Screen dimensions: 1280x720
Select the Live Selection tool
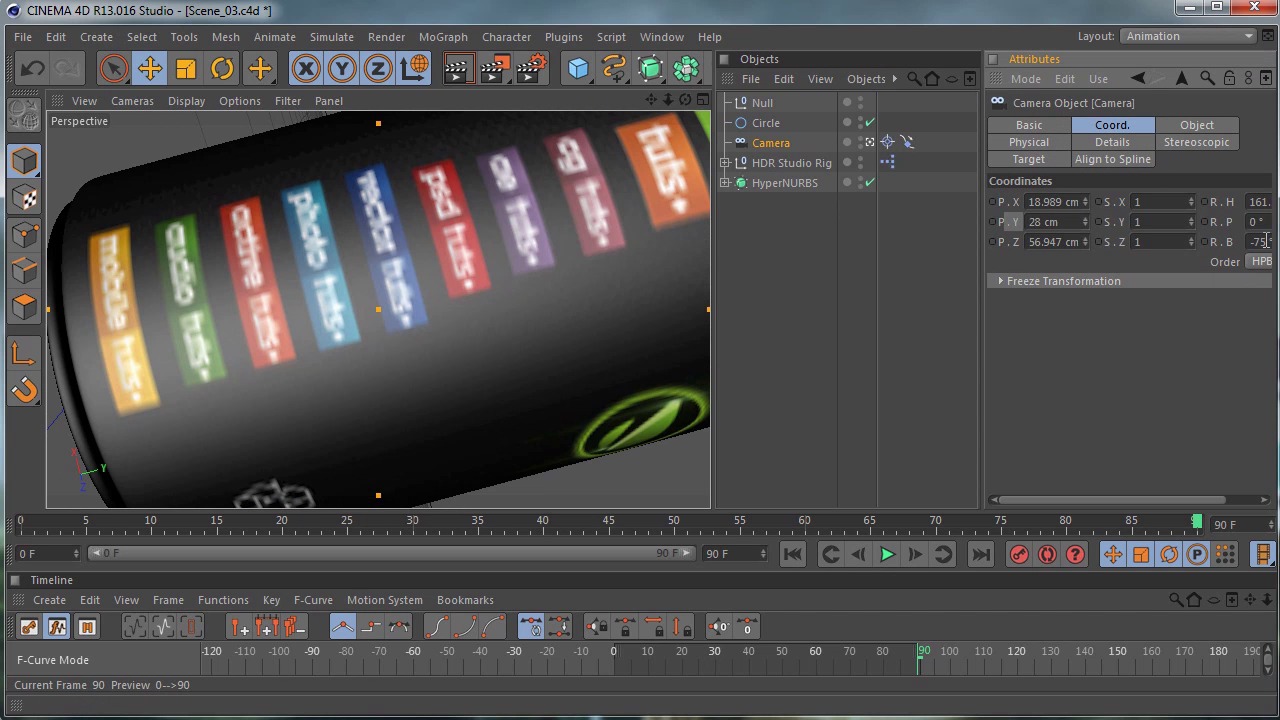[x=113, y=68]
